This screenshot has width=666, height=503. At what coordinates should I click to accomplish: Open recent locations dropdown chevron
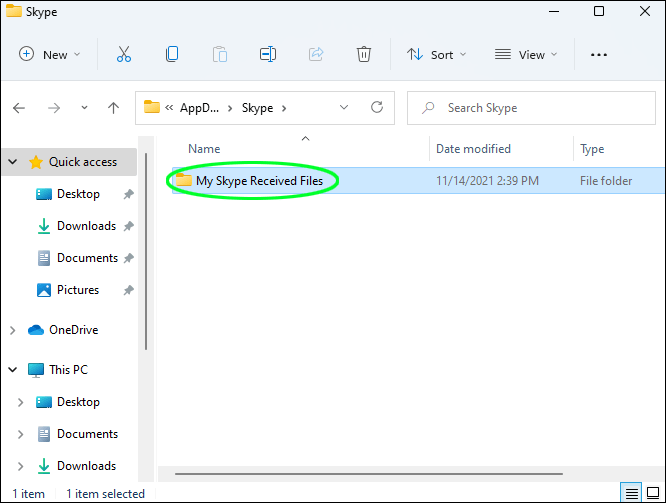click(x=85, y=108)
